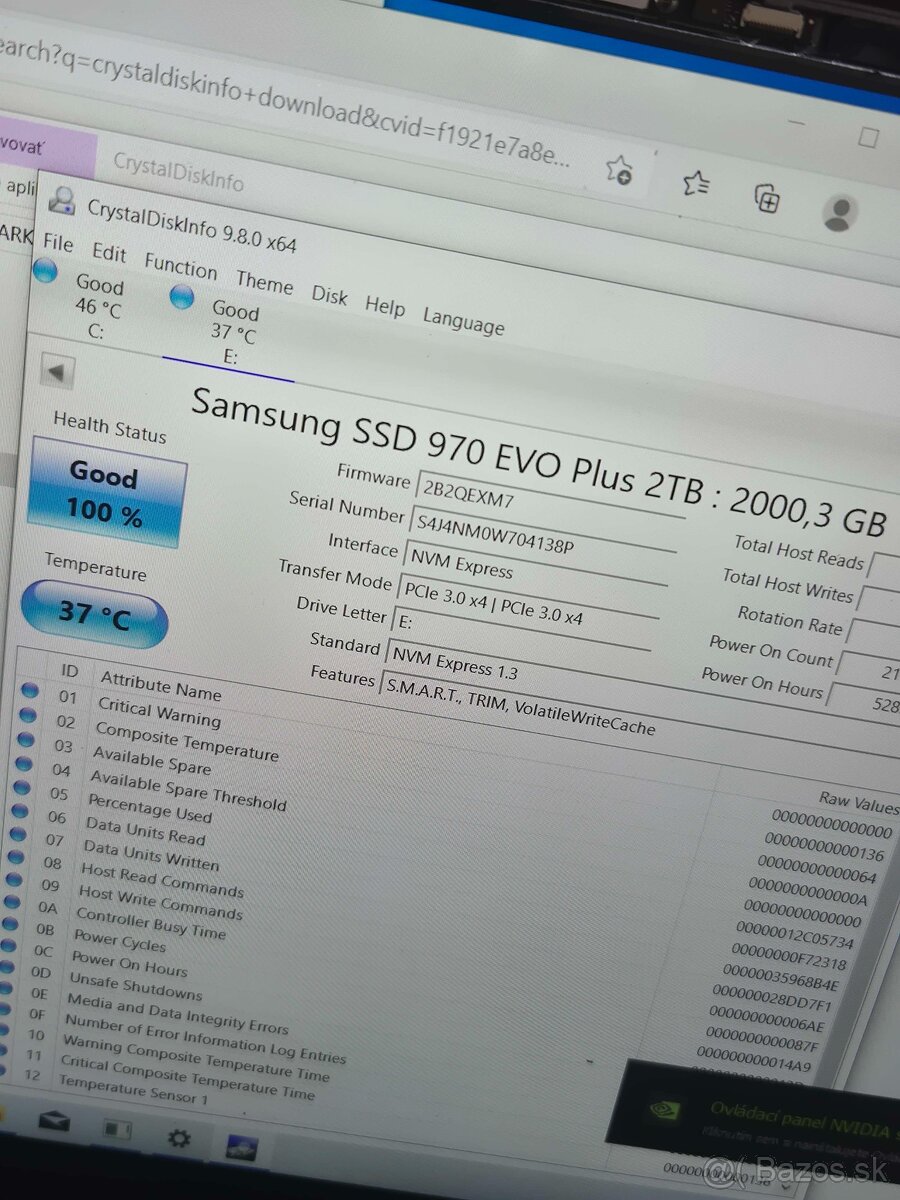The image size is (900, 1200).
Task: Open the Edit menu
Action: pos(109,252)
